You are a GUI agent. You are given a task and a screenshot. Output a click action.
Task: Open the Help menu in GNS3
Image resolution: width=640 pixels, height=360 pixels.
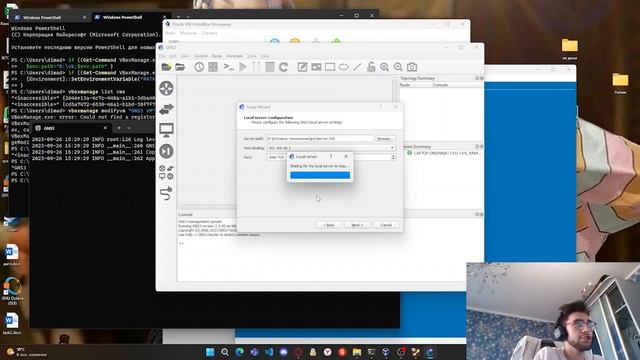pos(265,56)
